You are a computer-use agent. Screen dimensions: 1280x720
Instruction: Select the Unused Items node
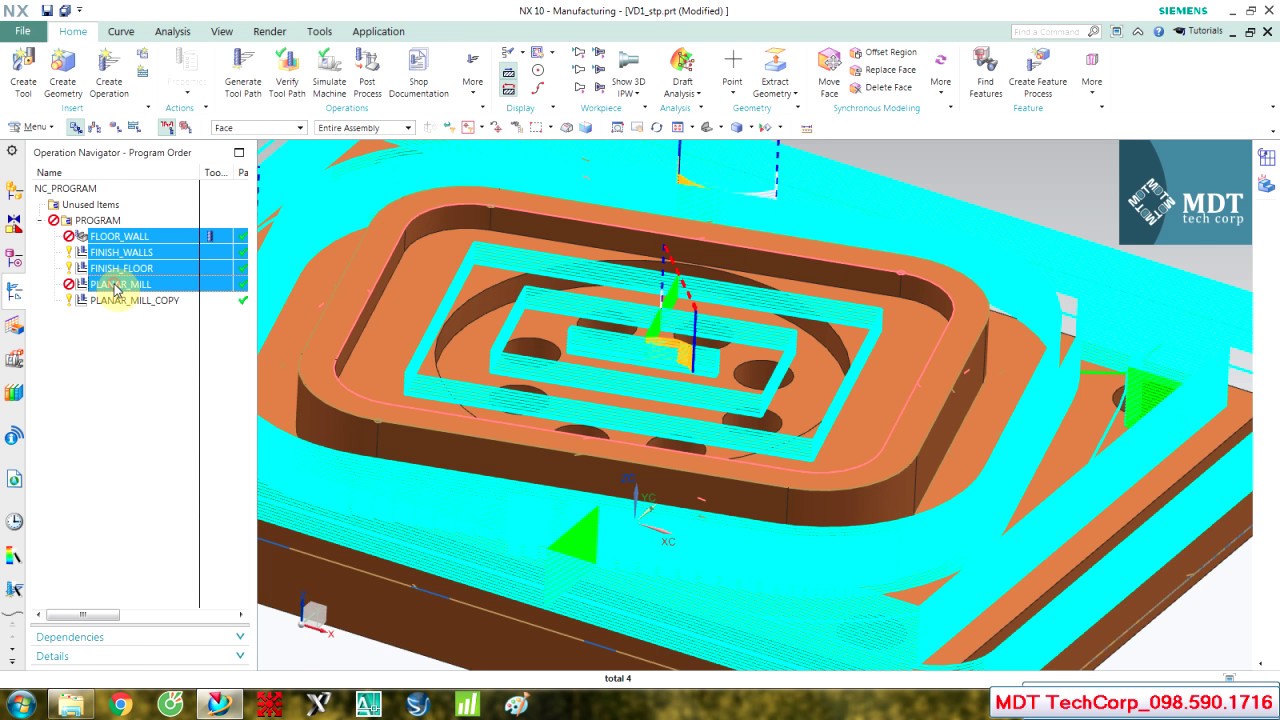[90, 204]
